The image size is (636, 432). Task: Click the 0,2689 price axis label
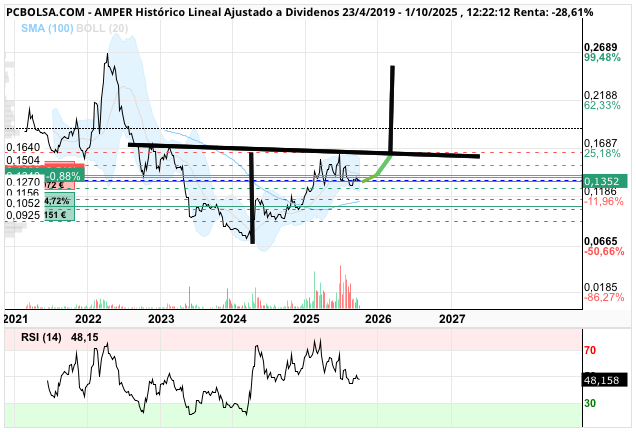(x=599, y=47)
